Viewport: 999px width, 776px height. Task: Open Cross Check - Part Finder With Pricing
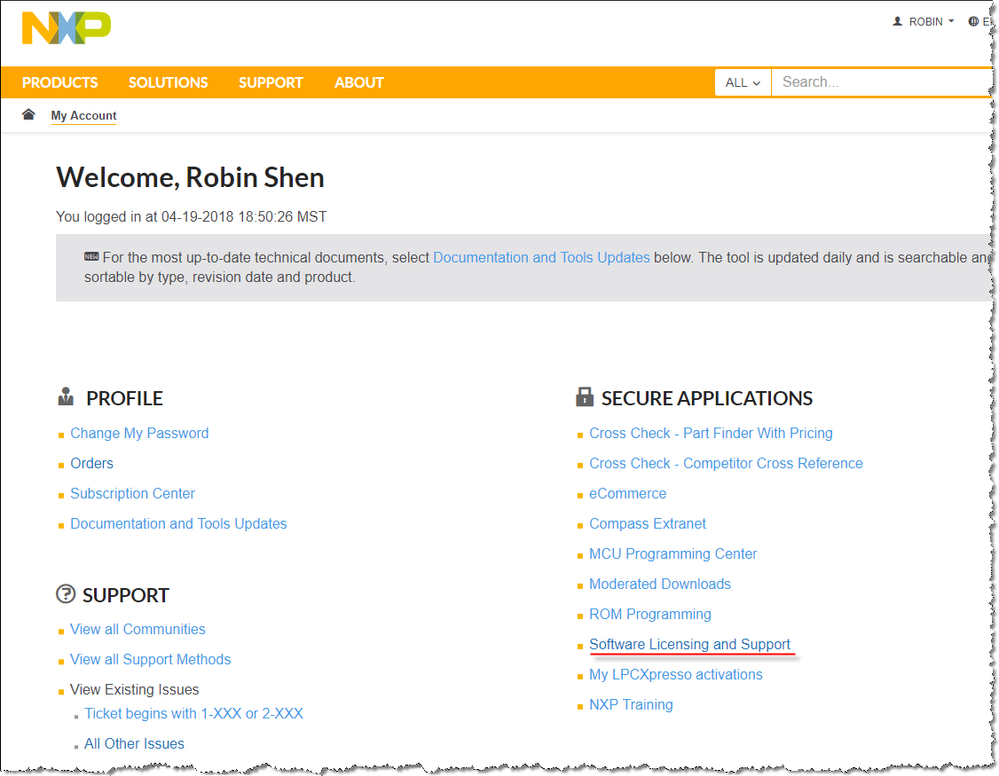coord(711,433)
